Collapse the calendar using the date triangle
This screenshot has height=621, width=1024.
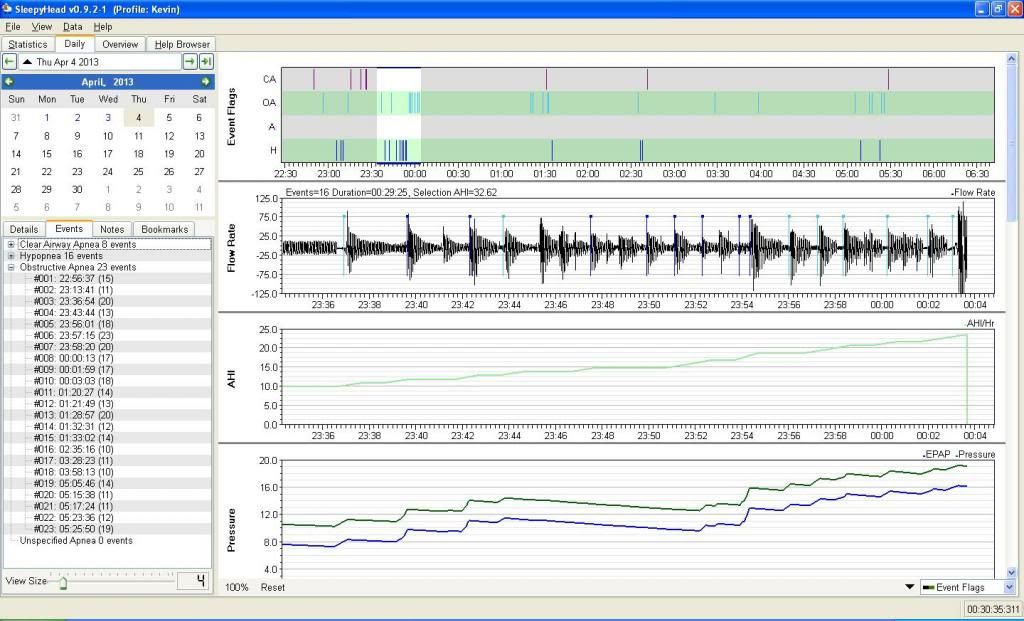click(27, 61)
